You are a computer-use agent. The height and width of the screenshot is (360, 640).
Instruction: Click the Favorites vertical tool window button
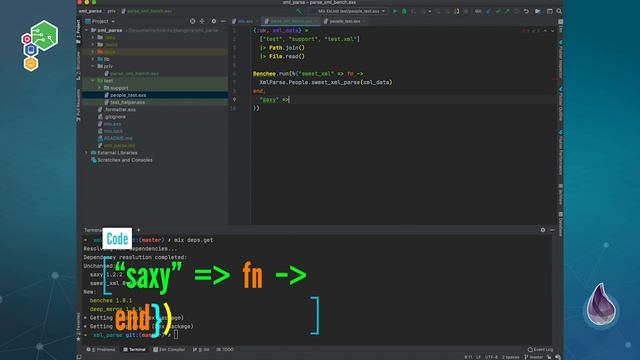(x=78, y=327)
